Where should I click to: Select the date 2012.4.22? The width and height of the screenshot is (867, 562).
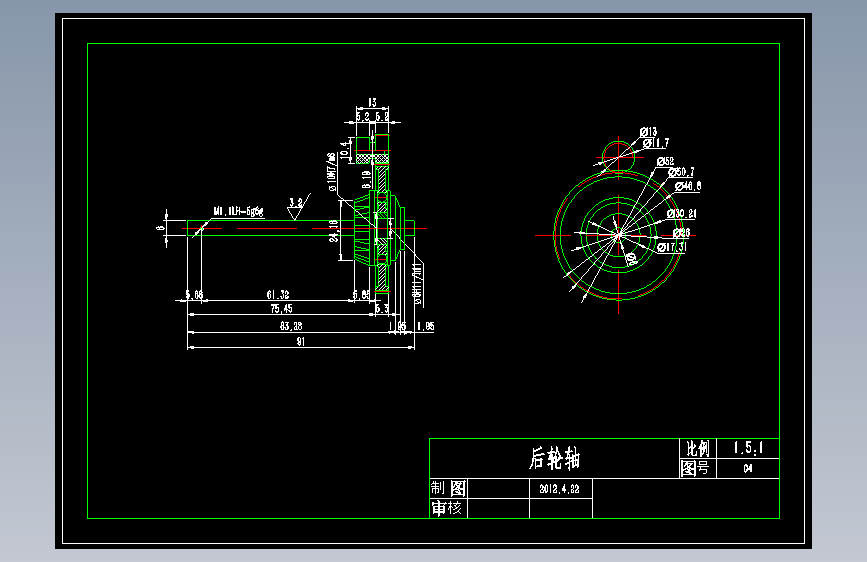coord(560,489)
